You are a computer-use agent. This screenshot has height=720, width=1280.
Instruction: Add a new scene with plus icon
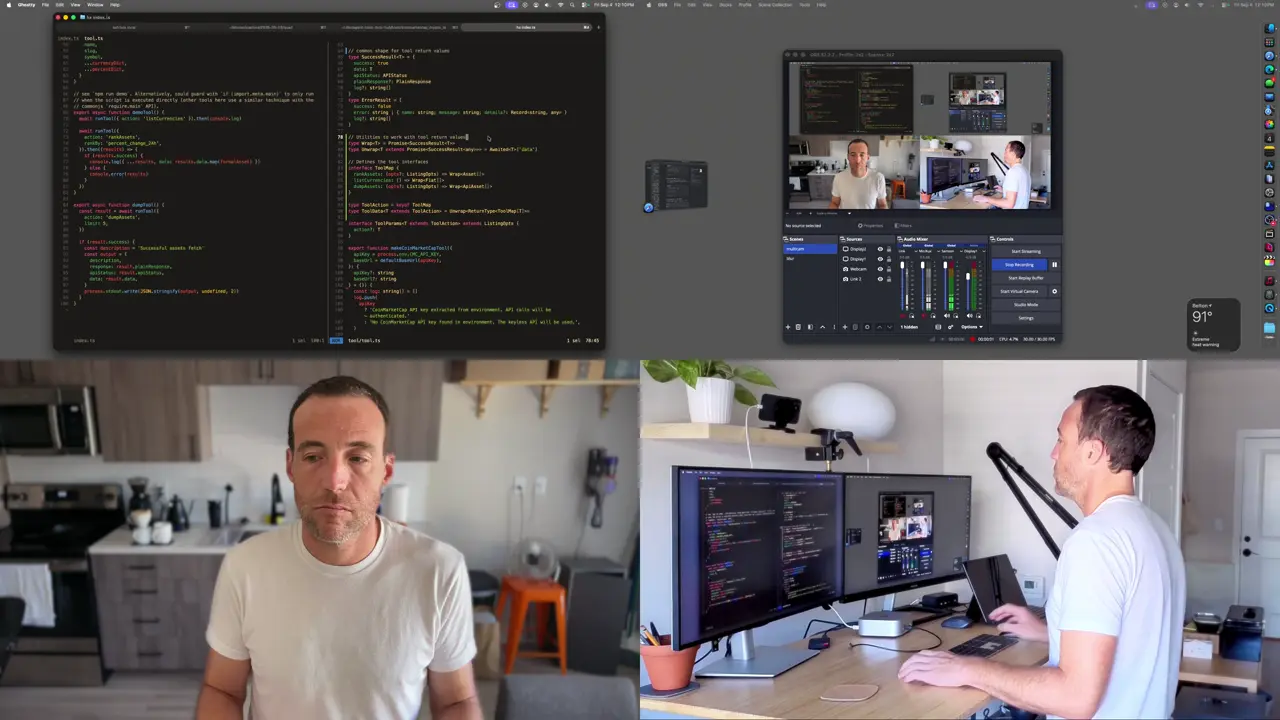click(788, 327)
